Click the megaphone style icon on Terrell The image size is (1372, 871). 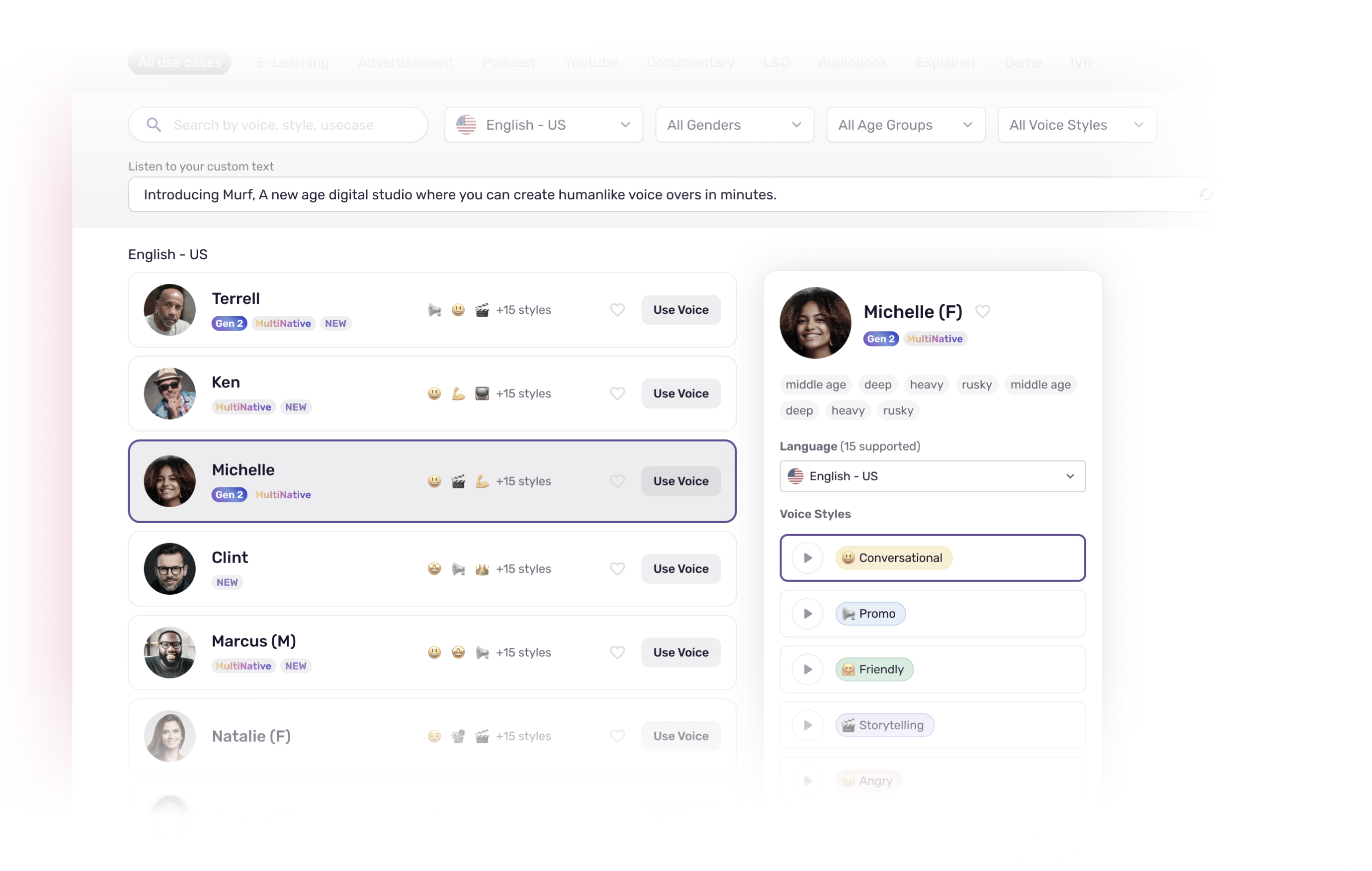[x=435, y=310]
